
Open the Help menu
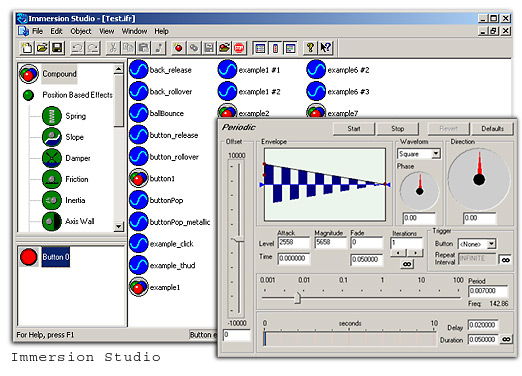point(161,31)
